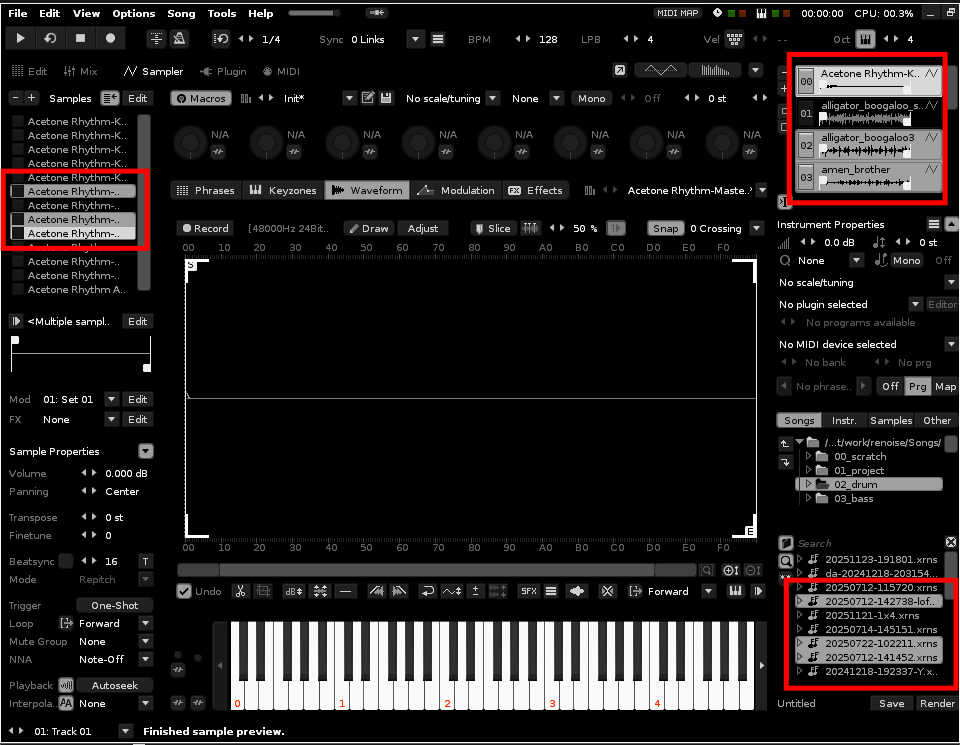Open the Tools menu
Screen dimensions: 960x745
222,14
